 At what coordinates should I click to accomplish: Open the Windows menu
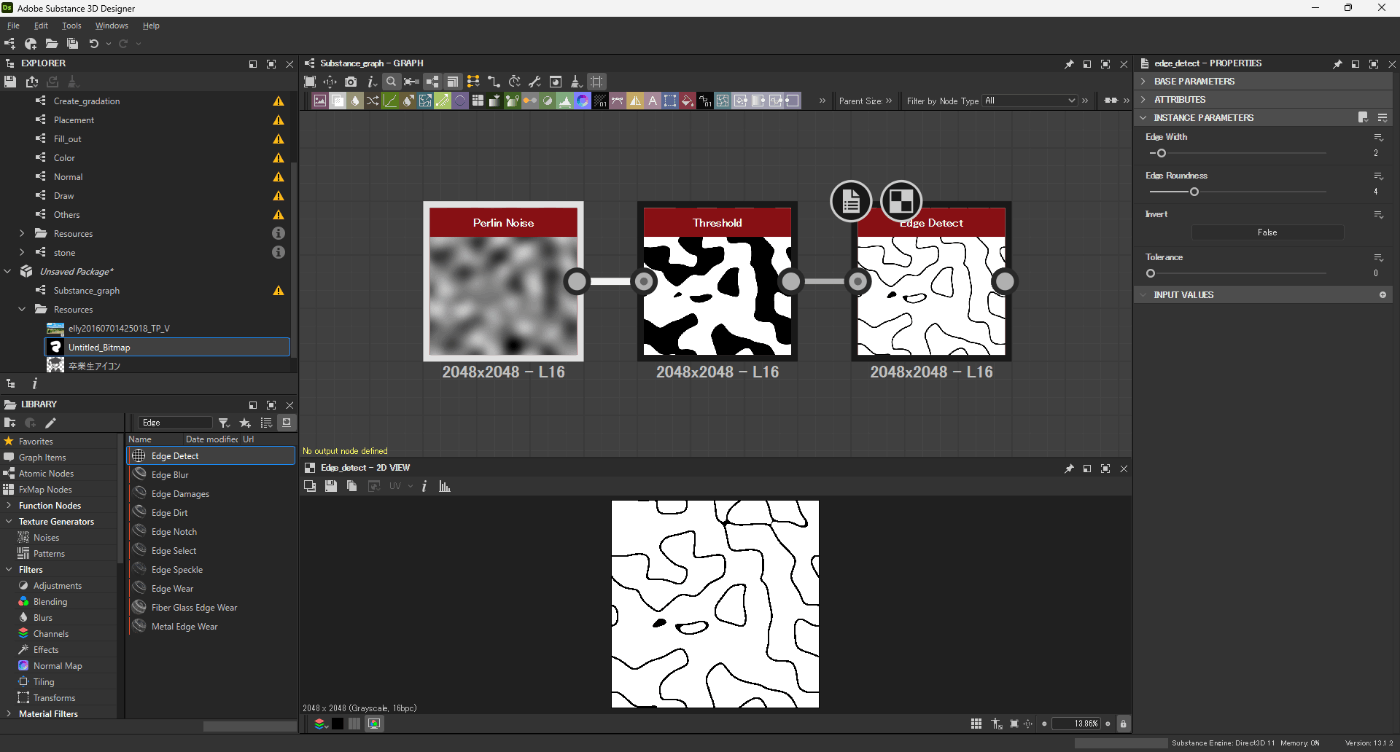click(112, 26)
